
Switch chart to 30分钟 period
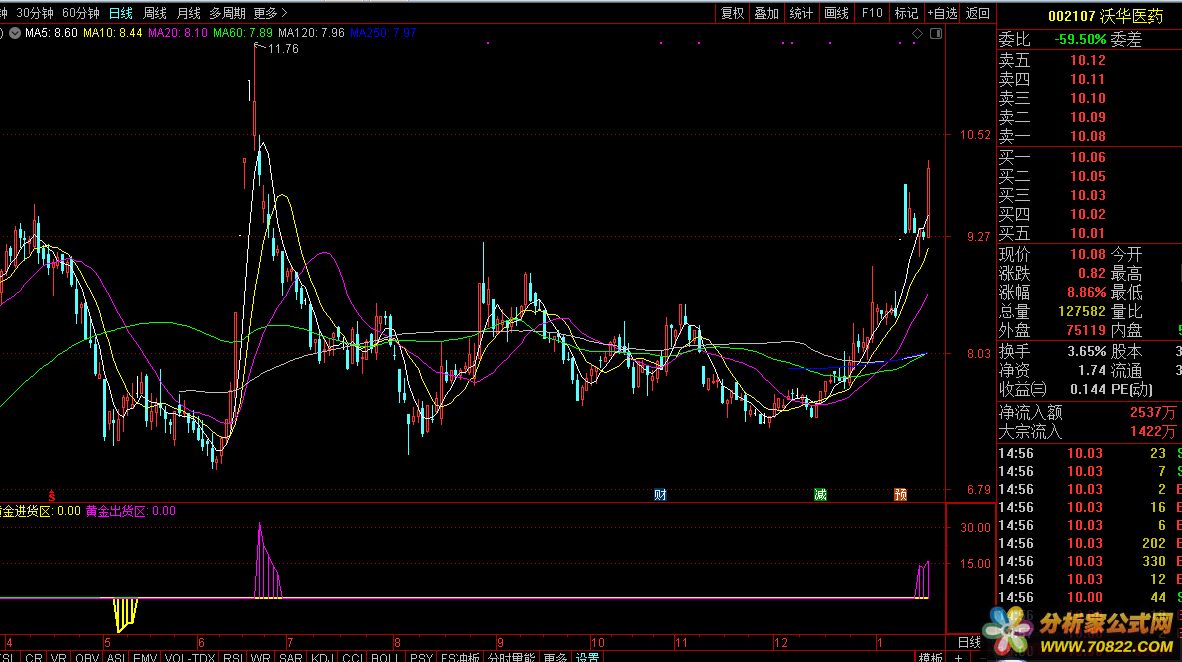coord(34,13)
